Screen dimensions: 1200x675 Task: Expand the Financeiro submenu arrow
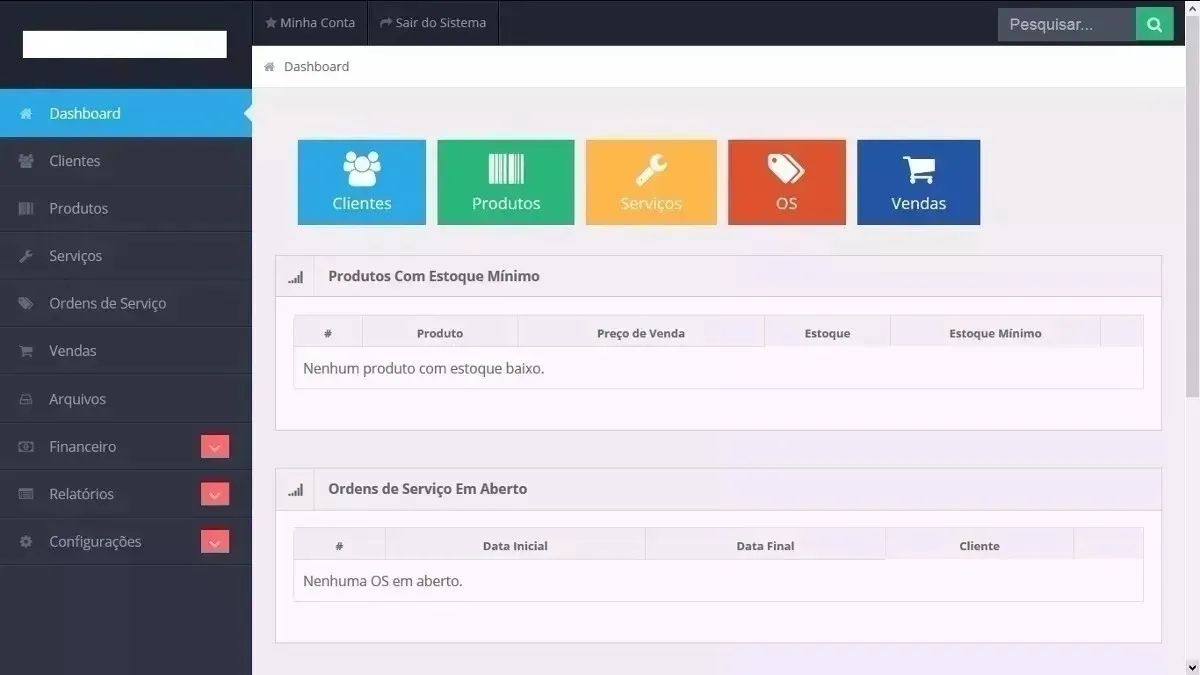coord(215,447)
